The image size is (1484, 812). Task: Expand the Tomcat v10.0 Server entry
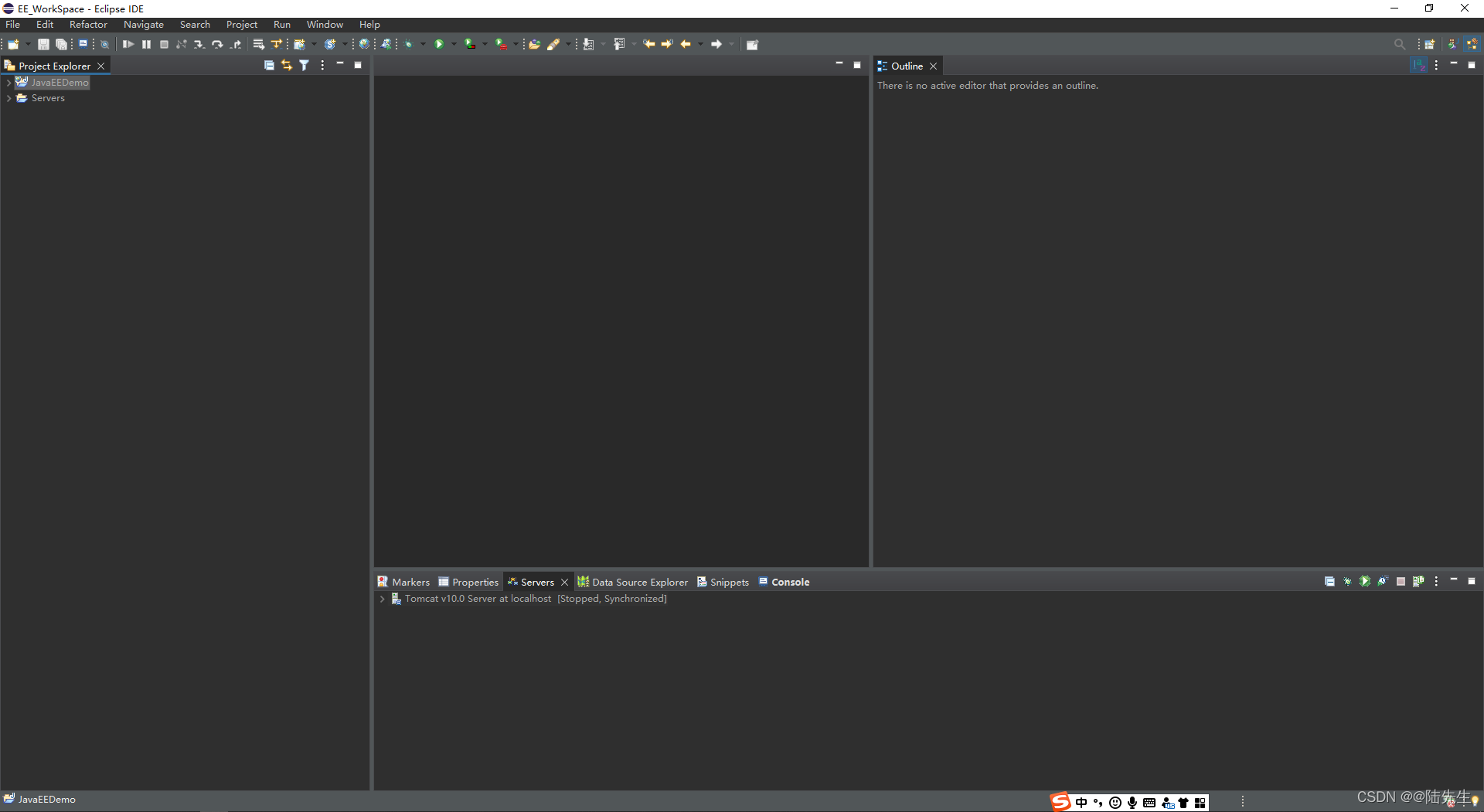pyautogui.click(x=382, y=599)
